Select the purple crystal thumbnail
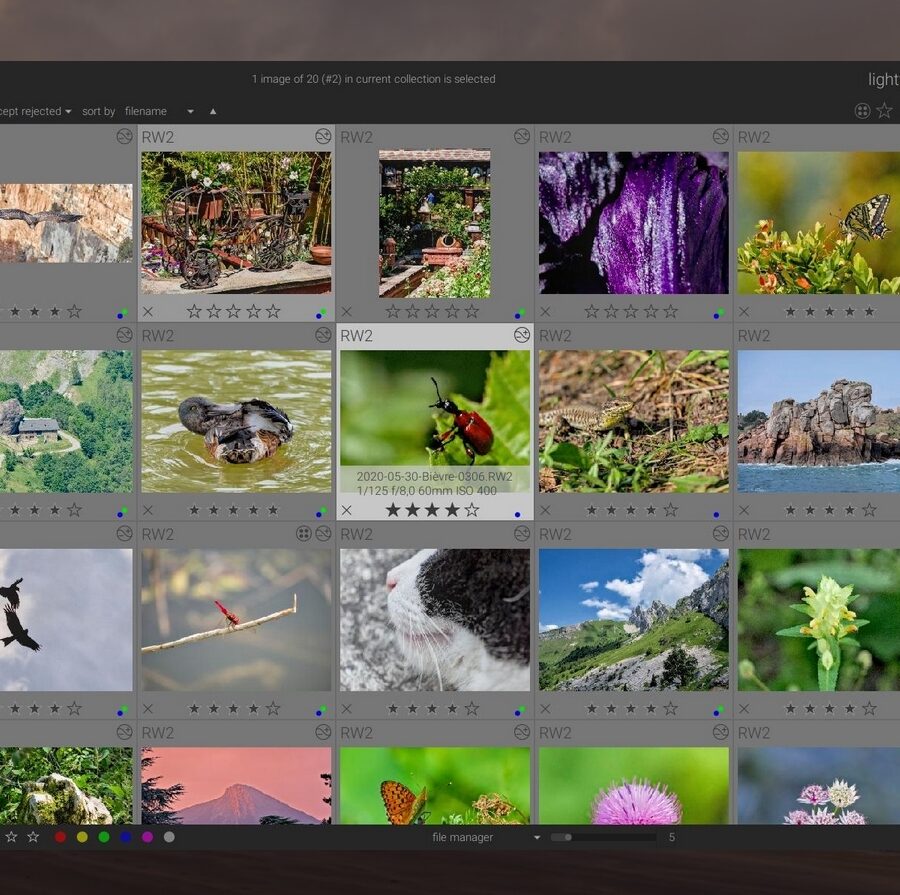Viewport: 900px width, 895px height. coord(633,223)
